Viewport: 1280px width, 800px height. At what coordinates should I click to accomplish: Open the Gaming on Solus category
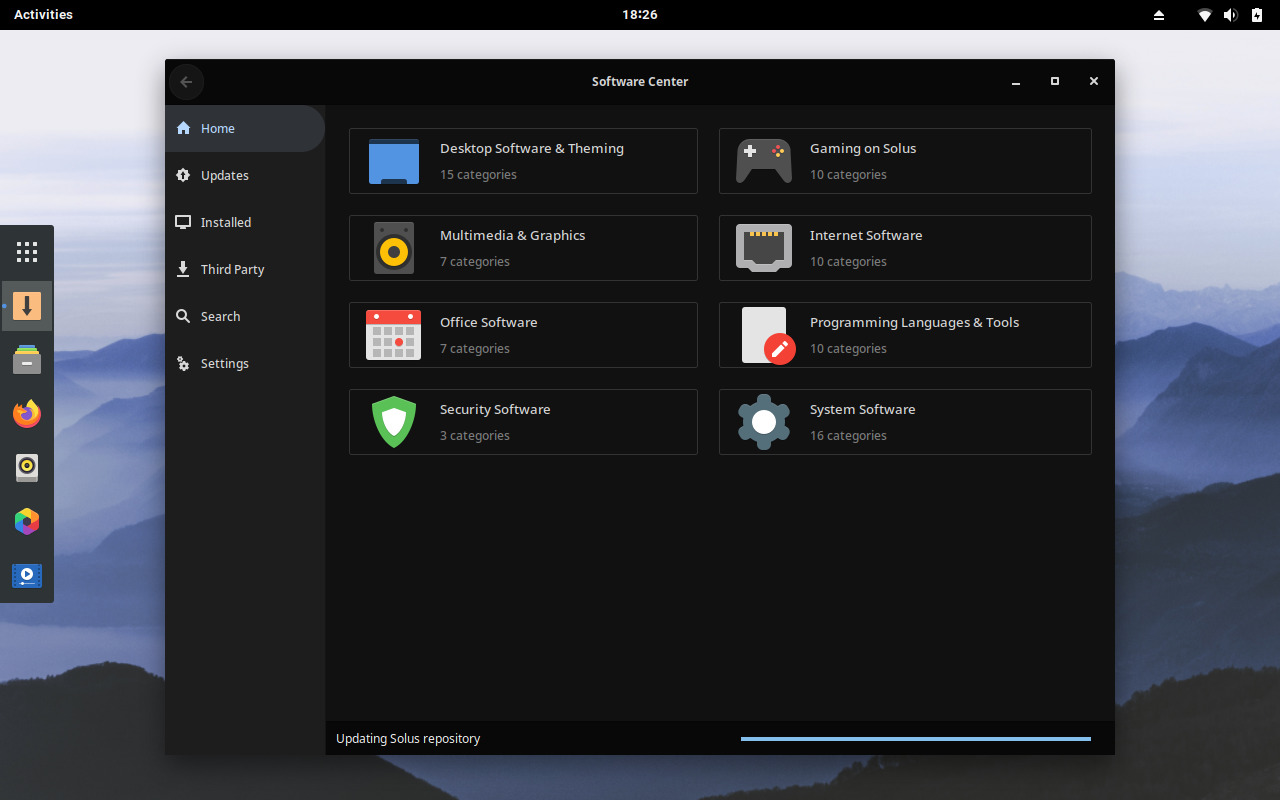pyautogui.click(x=905, y=160)
